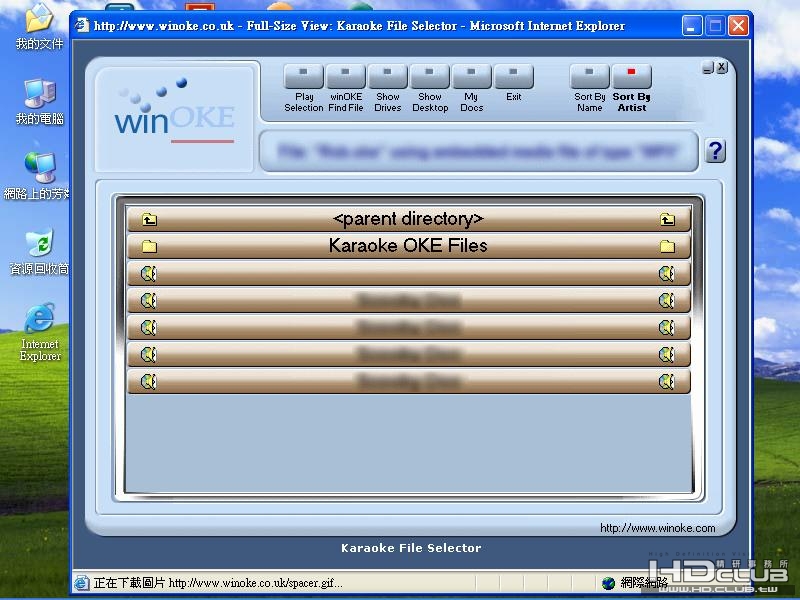Click the Play Selection button
The height and width of the screenshot is (600, 800).
pyautogui.click(x=304, y=77)
